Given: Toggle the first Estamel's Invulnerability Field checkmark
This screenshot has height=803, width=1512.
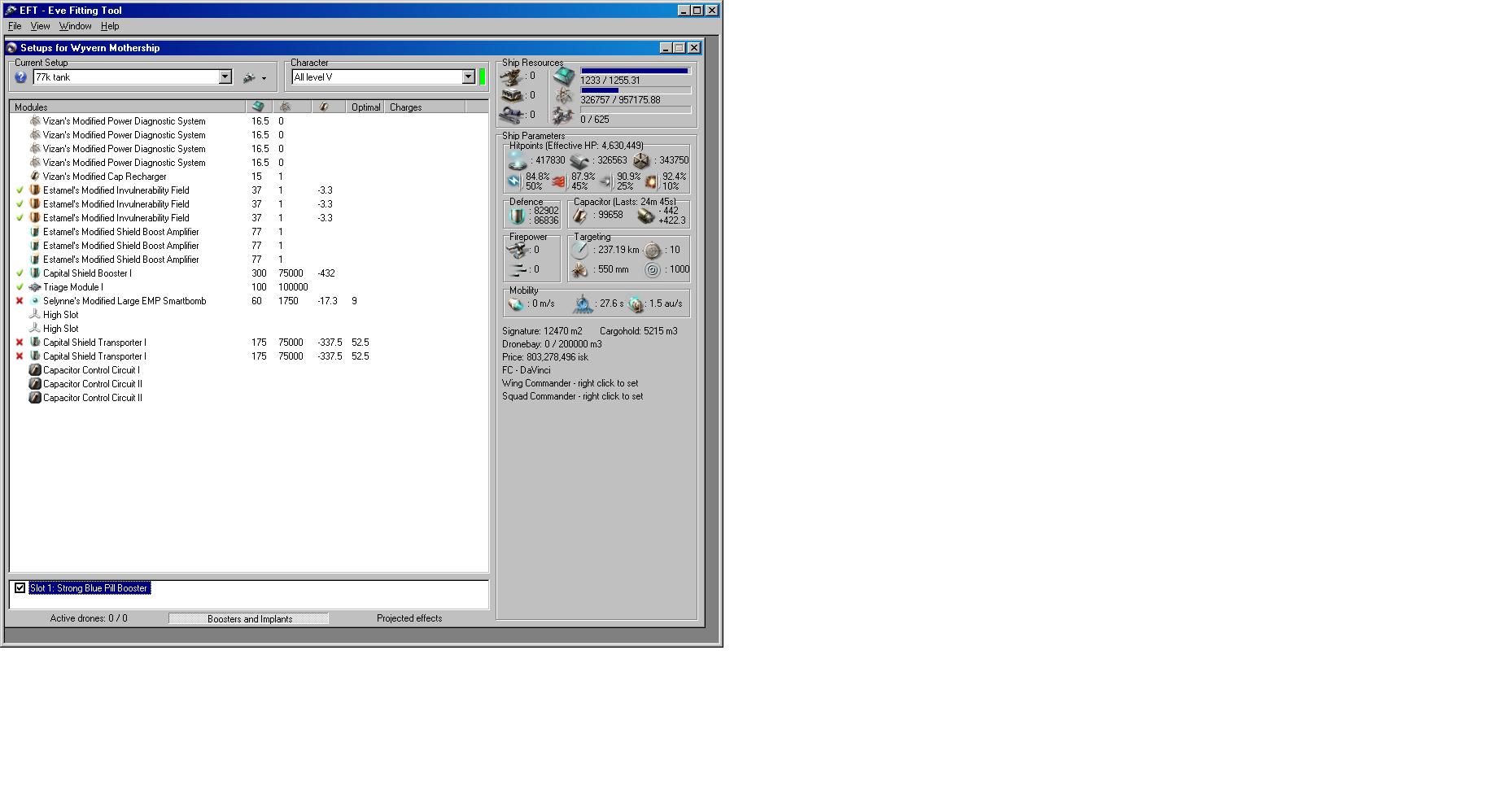Looking at the screenshot, I should 20,190.
